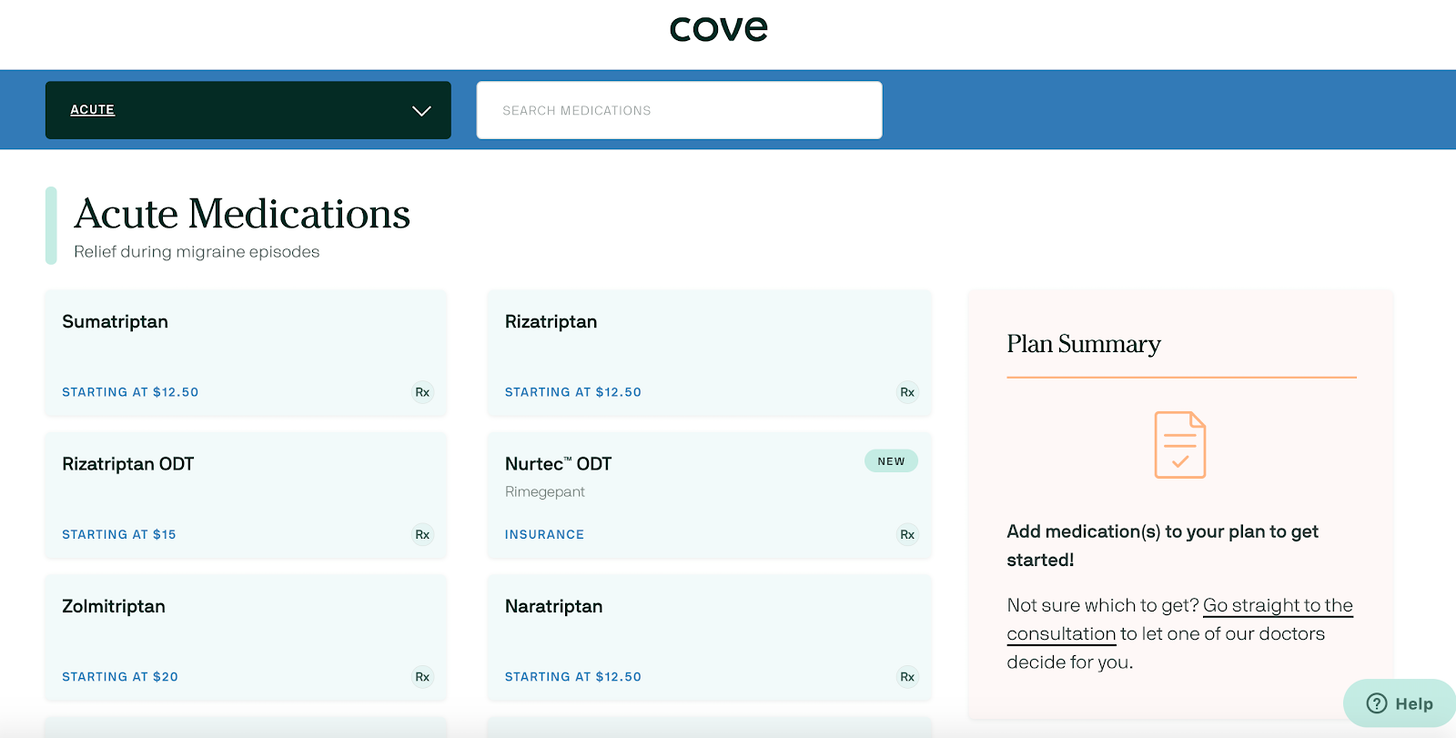
Task: Open the Rizatriptan ODT card
Action: (245, 495)
